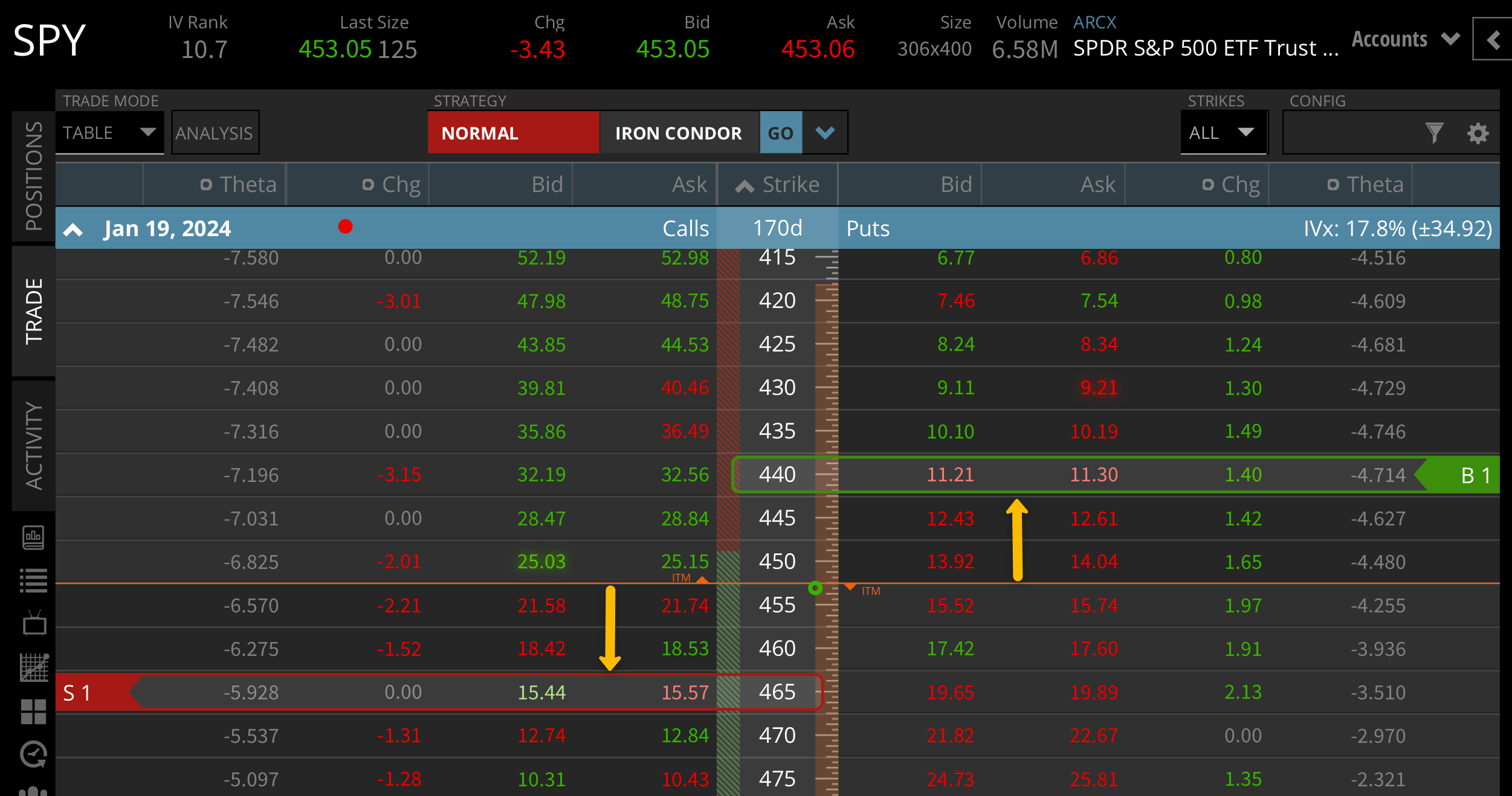Open the curve analysis grid icon
The image size is (1512, 796).
point(33,667)
